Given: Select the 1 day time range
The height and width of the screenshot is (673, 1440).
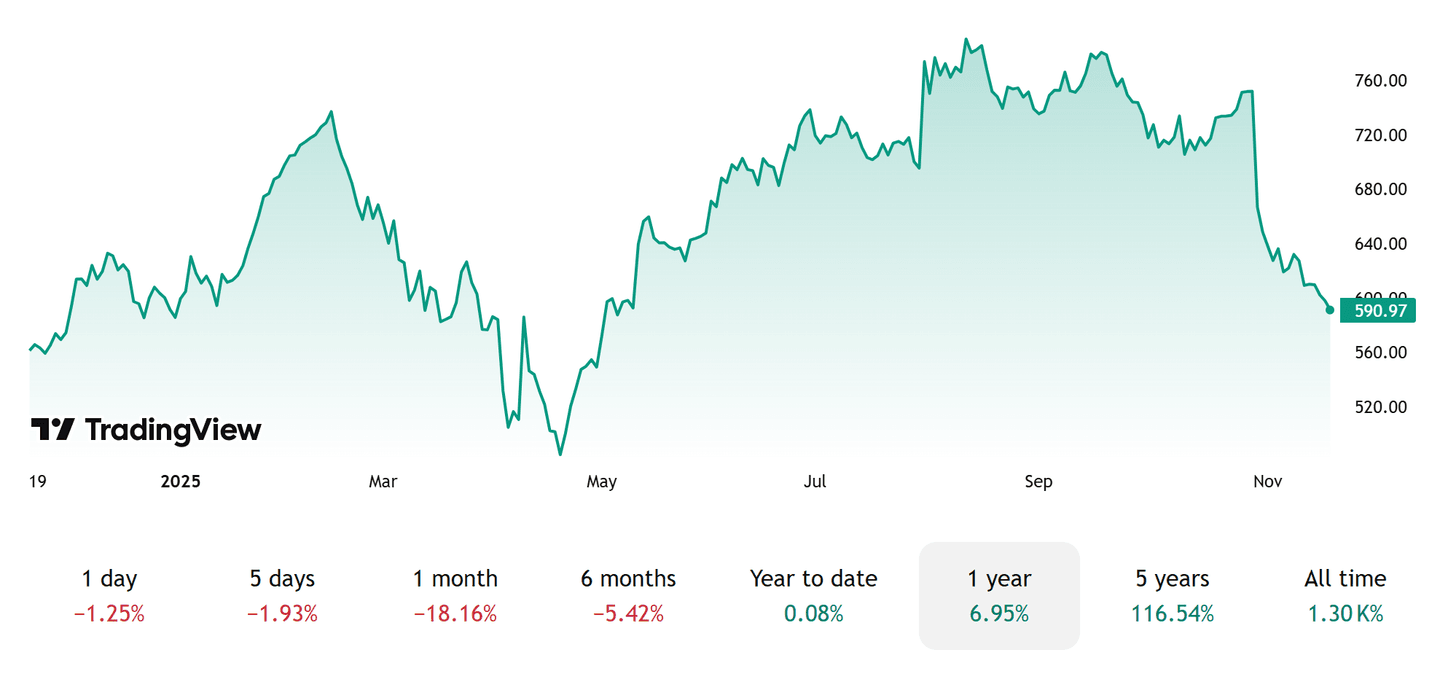Looking at the screenshot, I should (x=109, y=578).
